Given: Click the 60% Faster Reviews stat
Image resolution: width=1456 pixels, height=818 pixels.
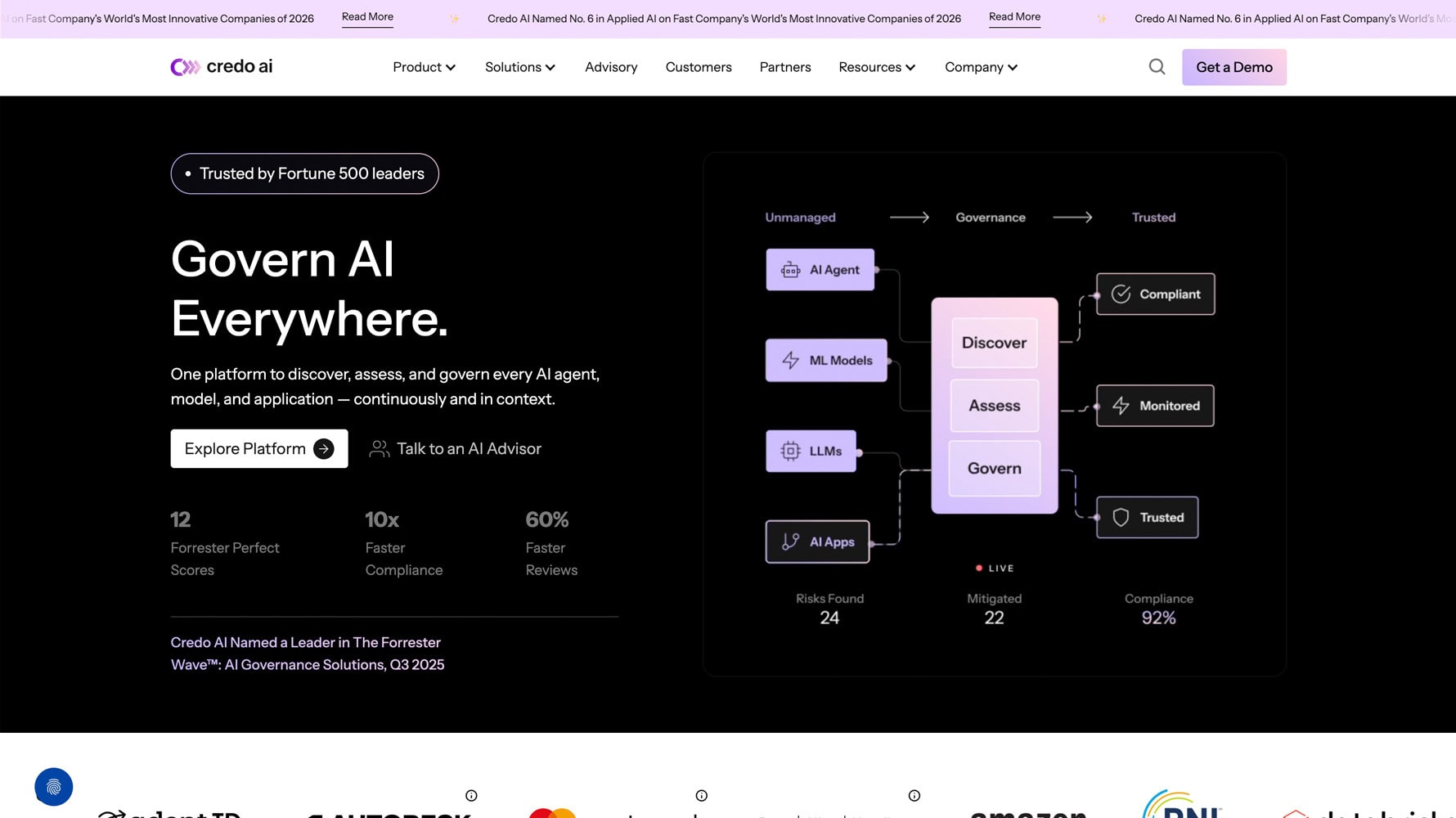Looking at the screenshot, I should (551, 544).
